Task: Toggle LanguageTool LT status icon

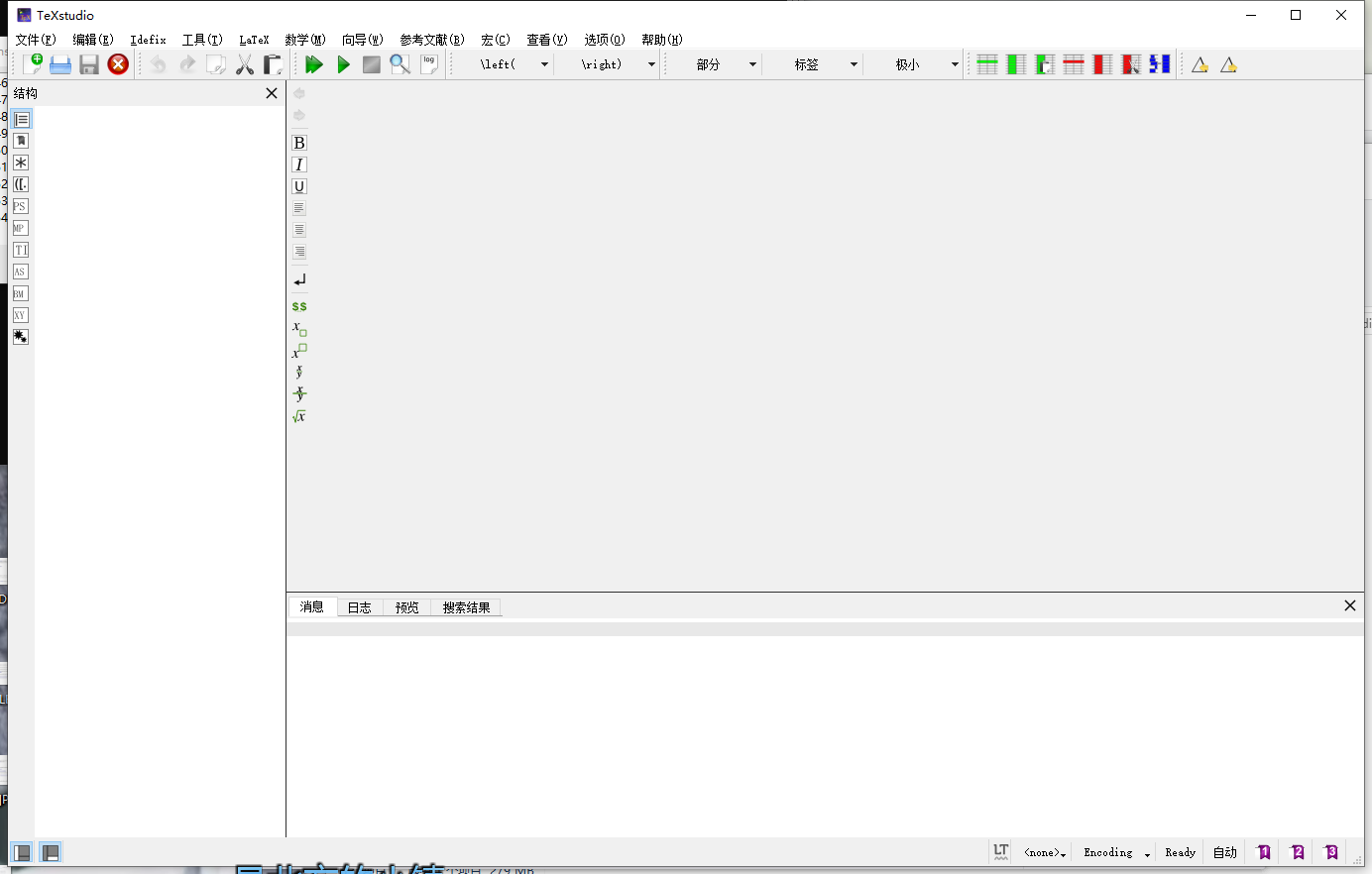Action: pyautogui.click(x=1001, y=852)
